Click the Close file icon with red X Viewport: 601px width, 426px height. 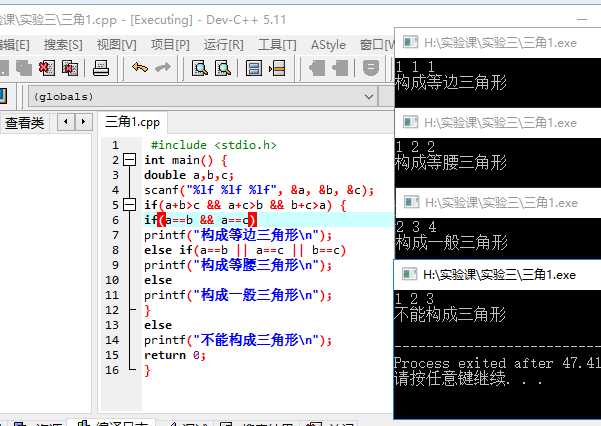pyautogui.click(x=47, y=68)
